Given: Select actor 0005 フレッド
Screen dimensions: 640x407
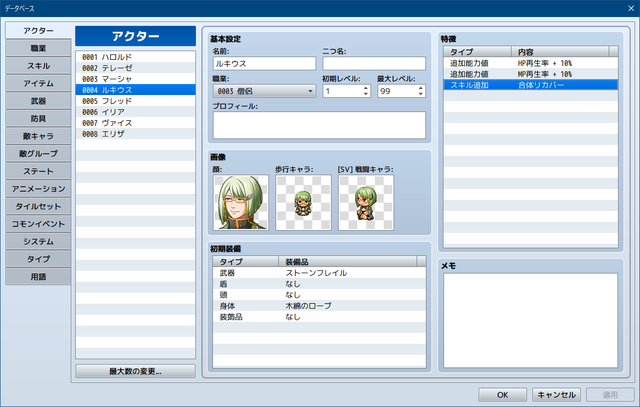Looking at the screenshot, I should 136,101.
